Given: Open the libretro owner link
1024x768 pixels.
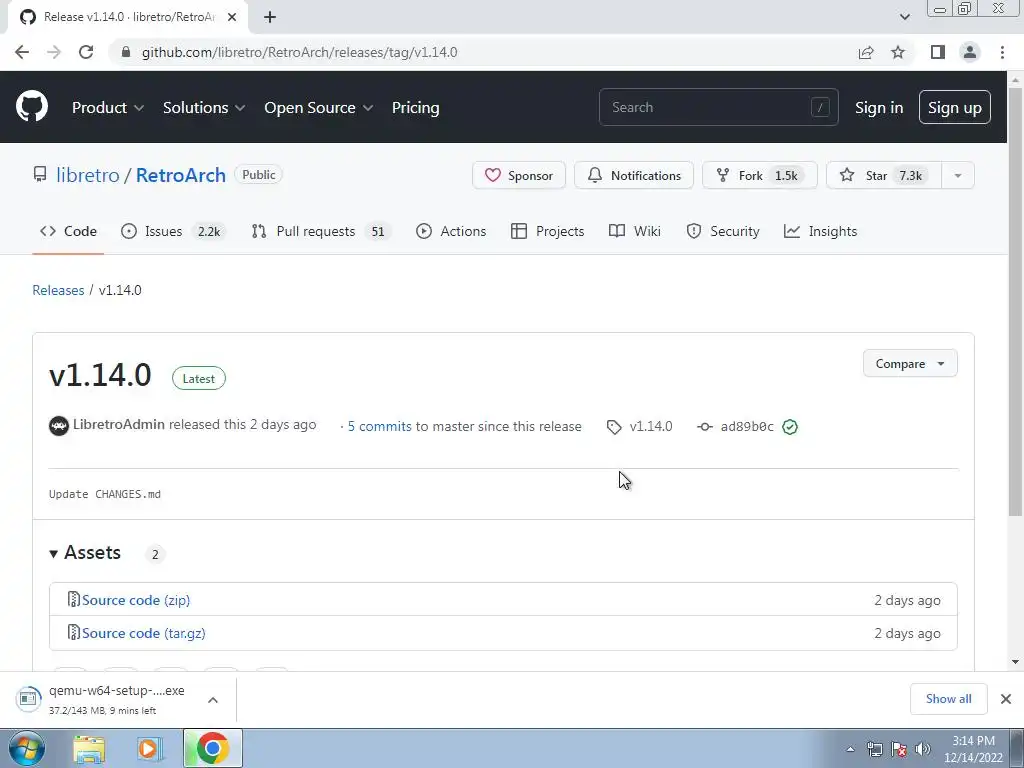Looking at the screenshot, I should point(88,175).
